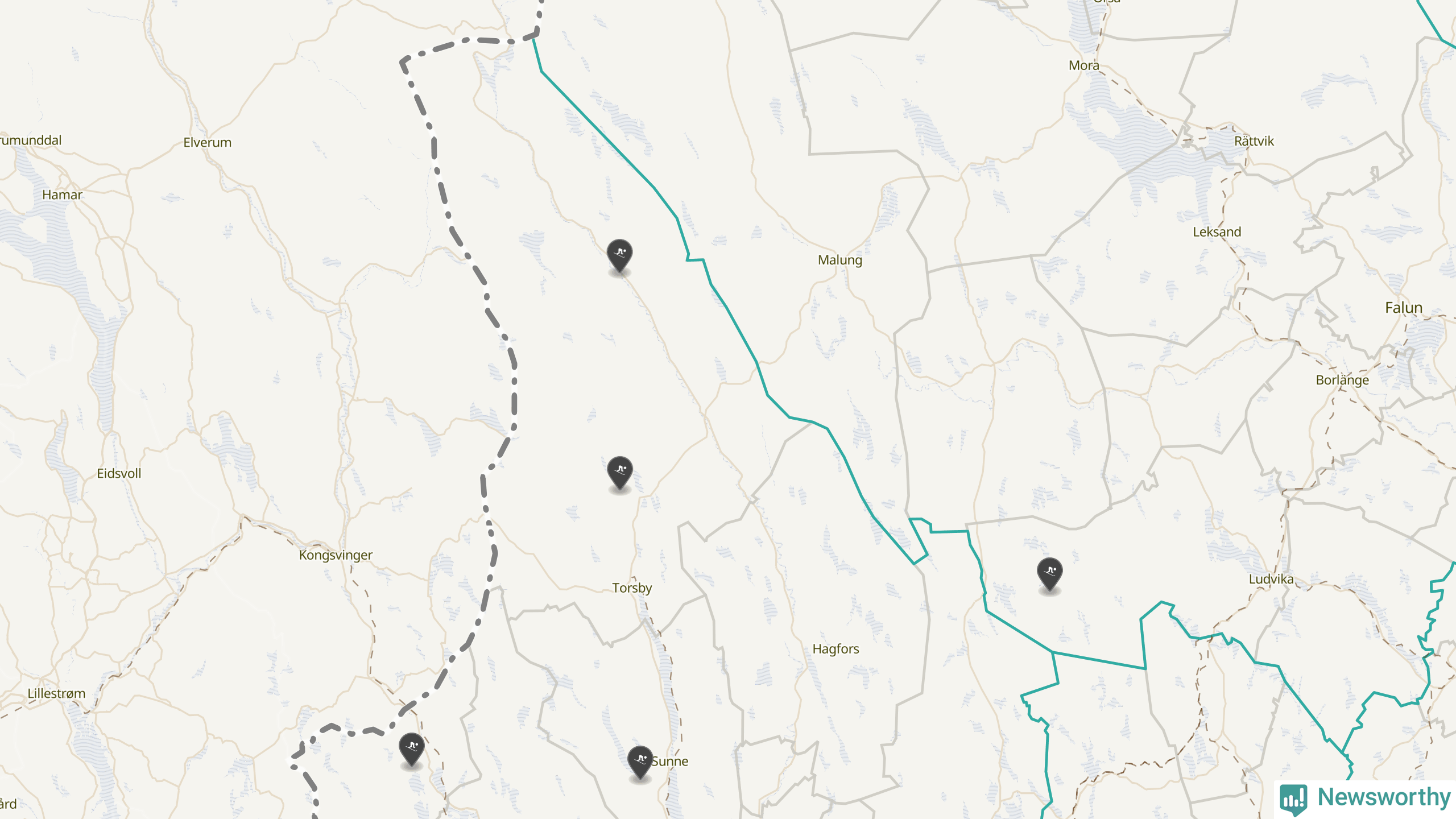Click the Mora town label

[x=1083, y=65]
